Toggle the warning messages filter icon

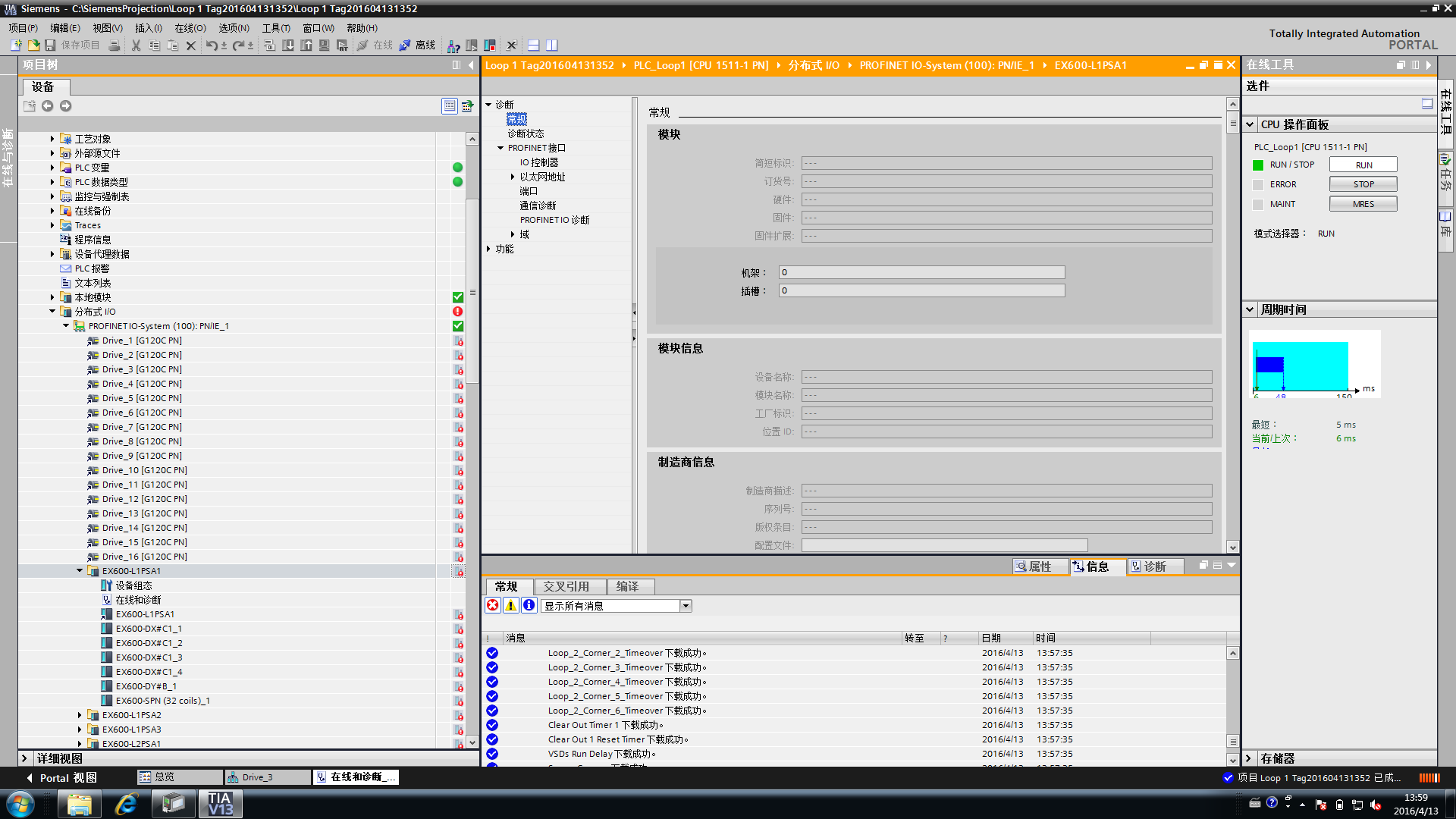511,605
